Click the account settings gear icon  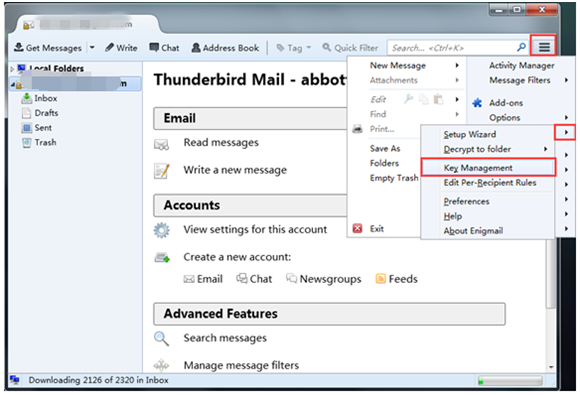click(x=162, y=230)
